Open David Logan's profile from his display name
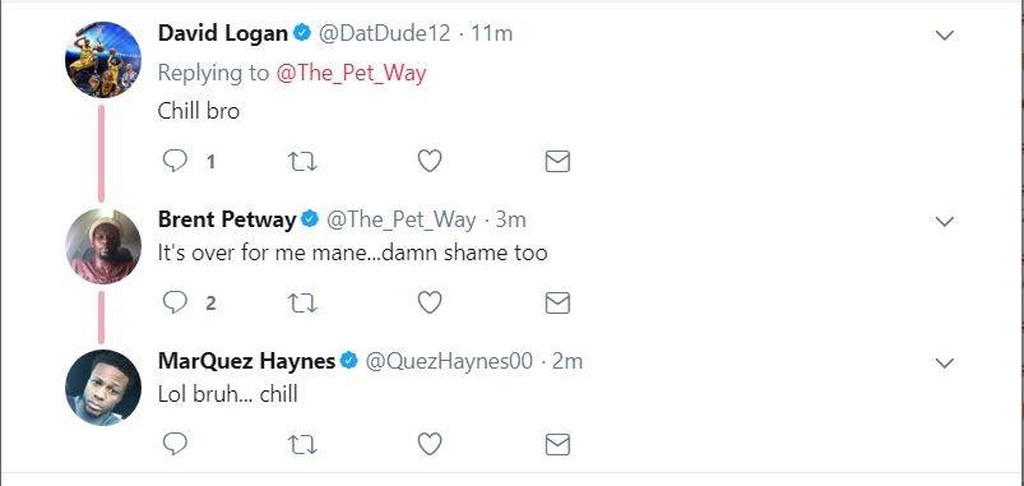The height and width of the screenshot is (486, 1024). 223,33
